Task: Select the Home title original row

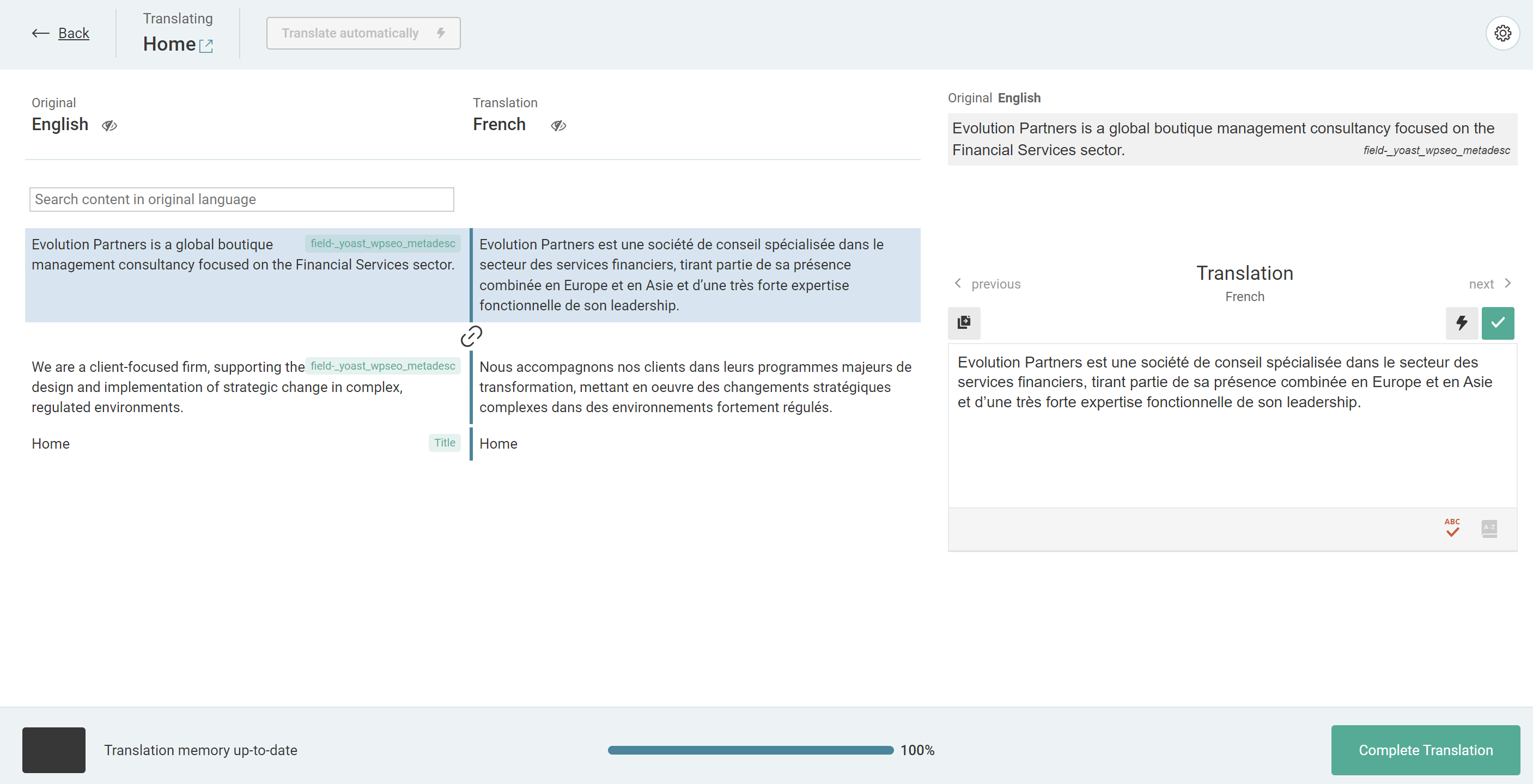Action: coord(246,444)
